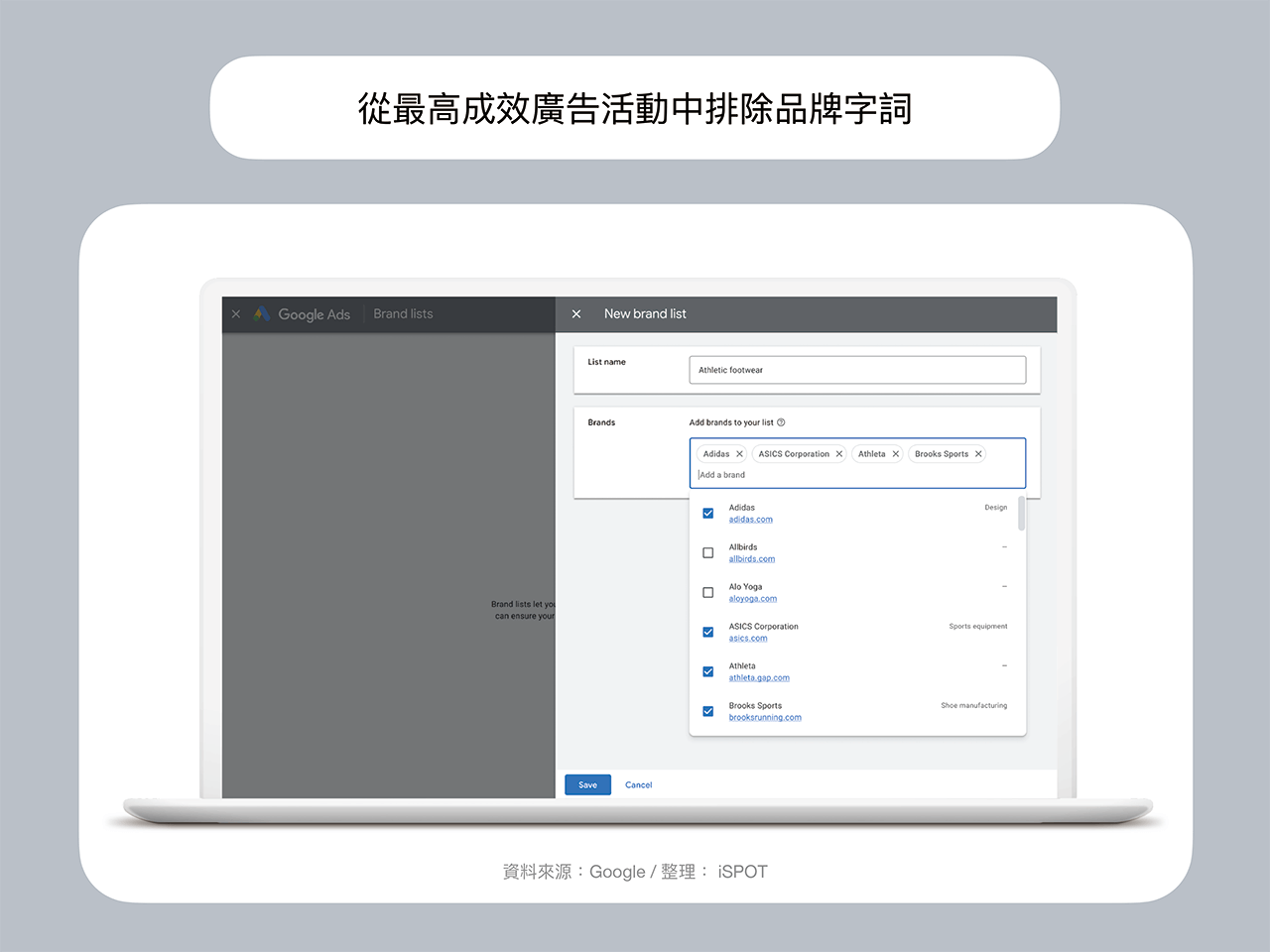Open the asics.com link
The width and height of the screenshot is (1270, 952).
click(748, 639)
